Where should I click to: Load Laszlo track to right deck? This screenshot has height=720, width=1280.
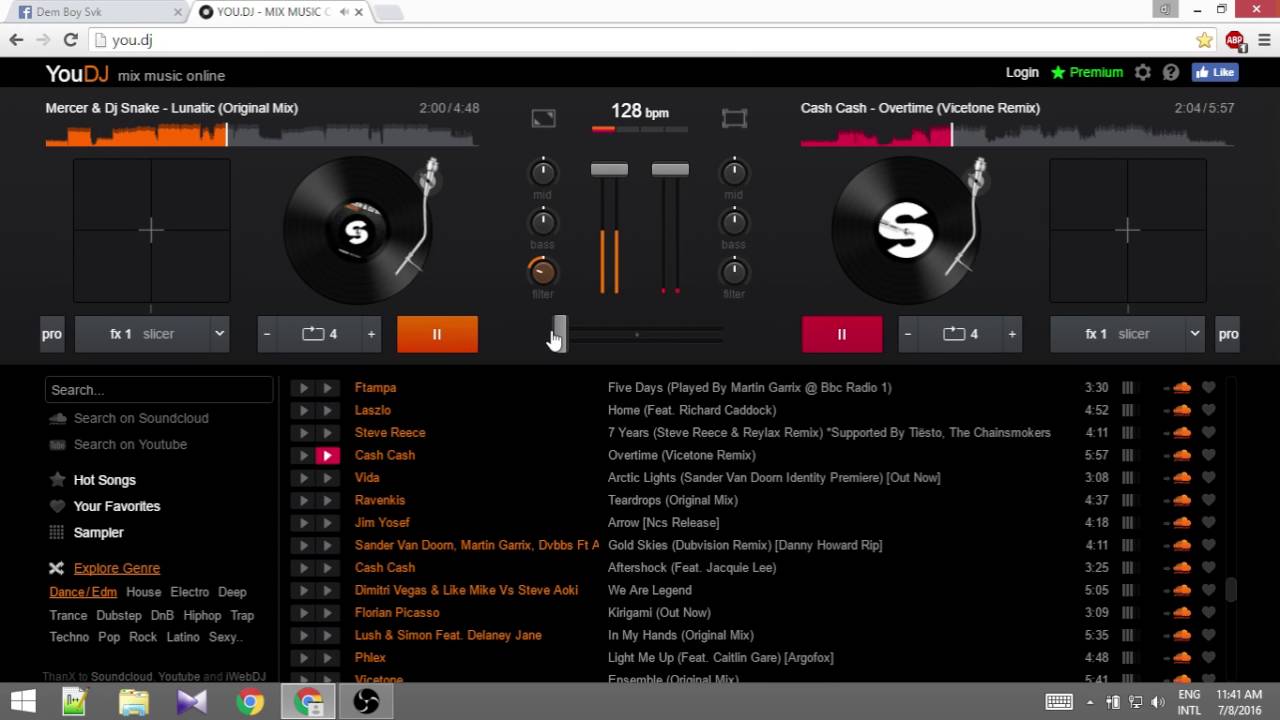[x=327, y=410]
